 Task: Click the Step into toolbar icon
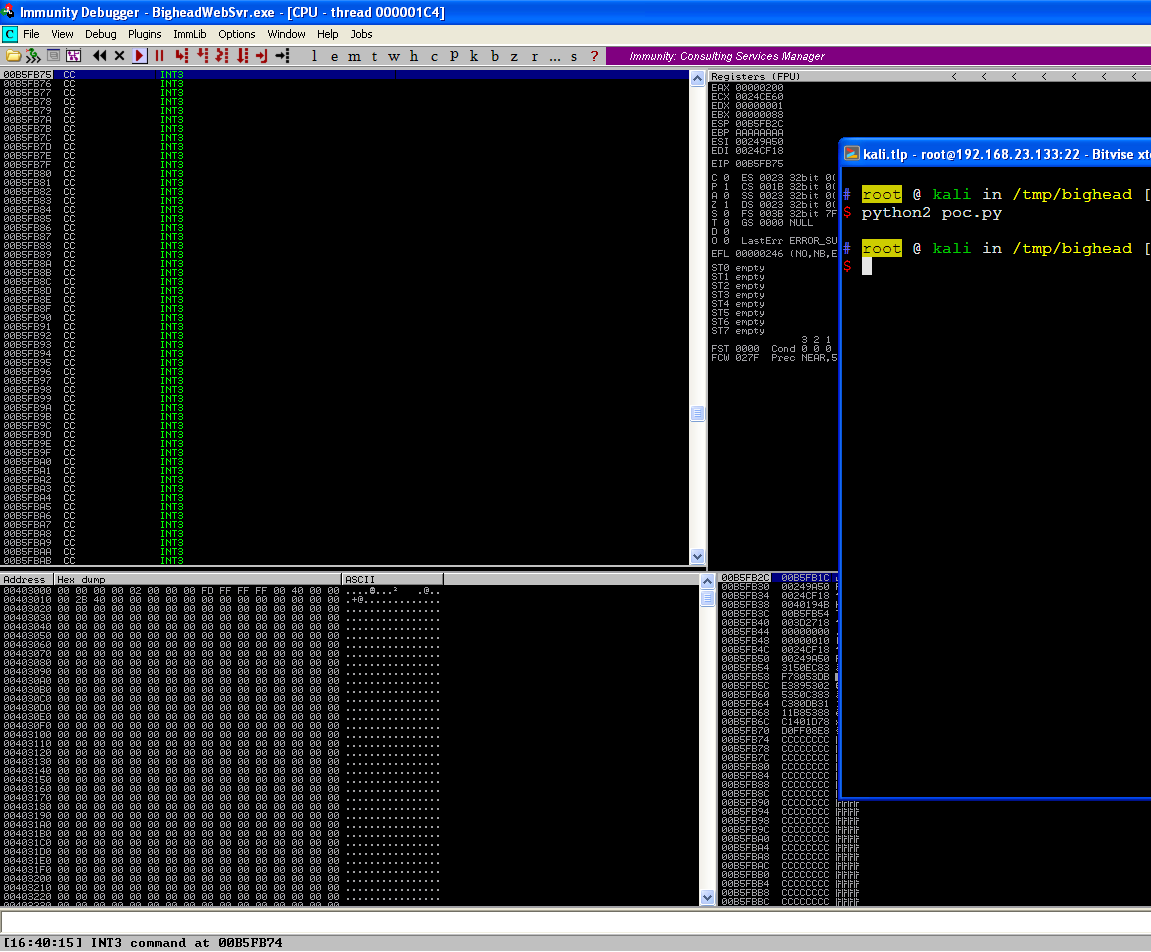(x=182, y=56)
